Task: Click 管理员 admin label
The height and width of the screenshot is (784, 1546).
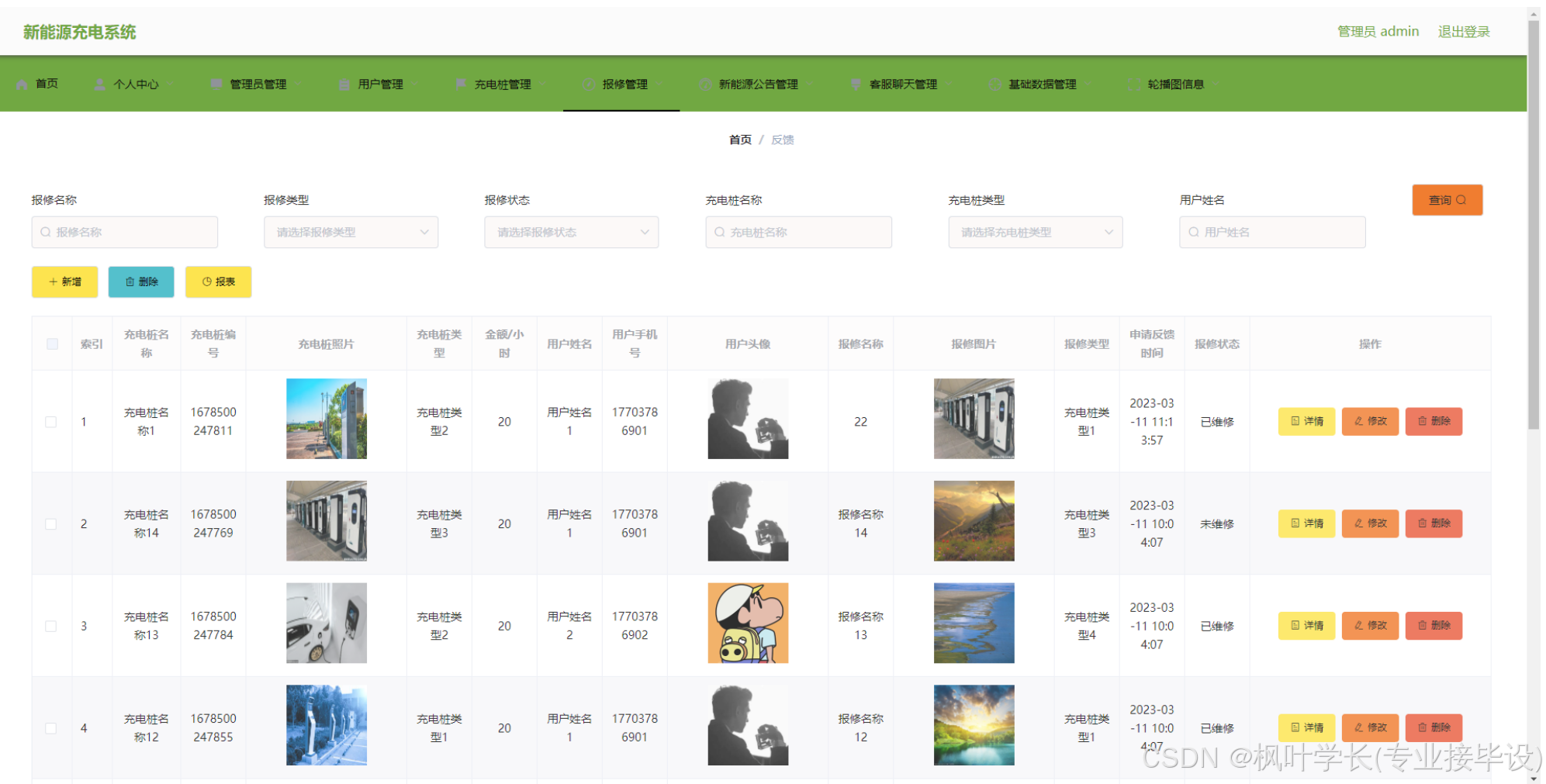Action: coord(1378,32)
